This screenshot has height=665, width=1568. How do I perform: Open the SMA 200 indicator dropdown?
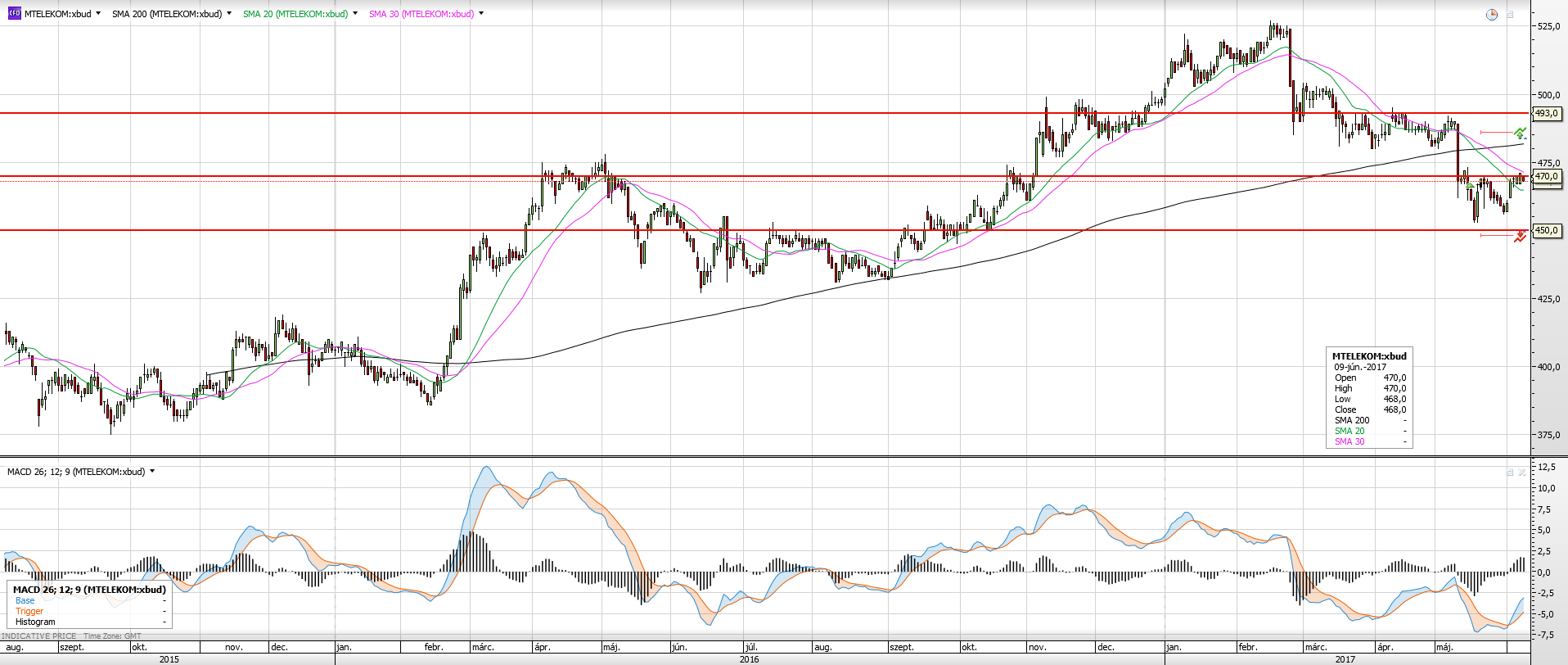click(x=229, y=14)
